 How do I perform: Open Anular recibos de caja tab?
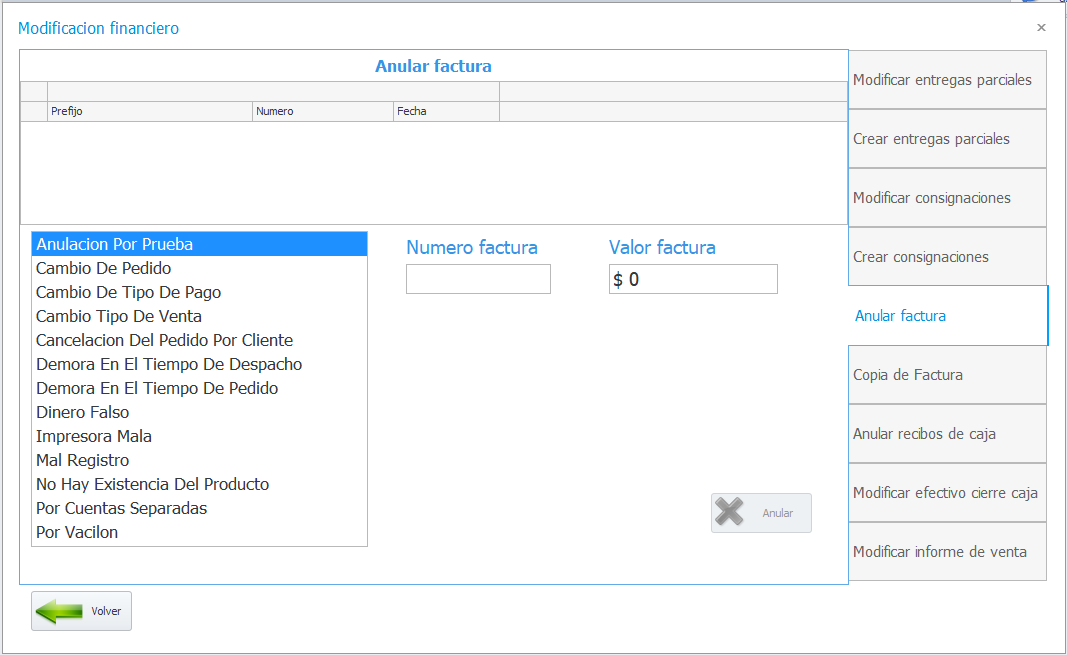point(947,434)
